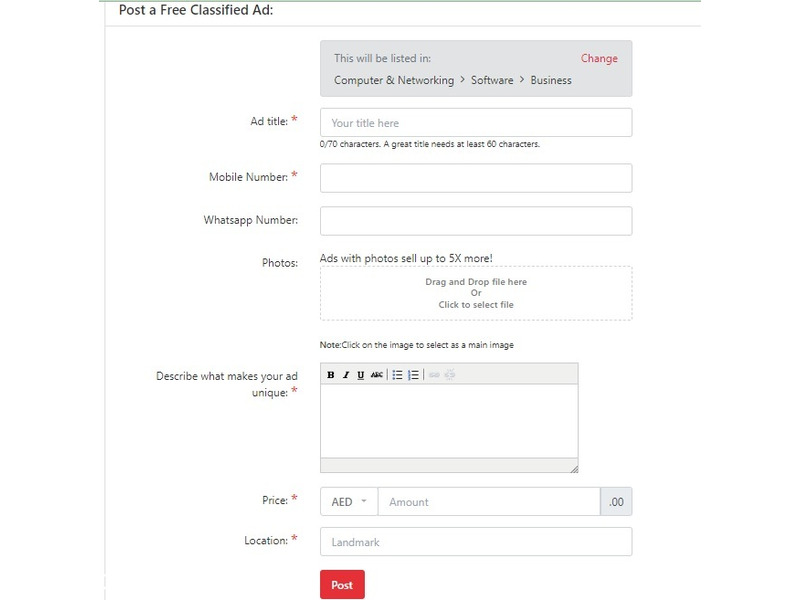Focus the Ad title input field
This screenshot has height=600, width=800.
(476, 122)
